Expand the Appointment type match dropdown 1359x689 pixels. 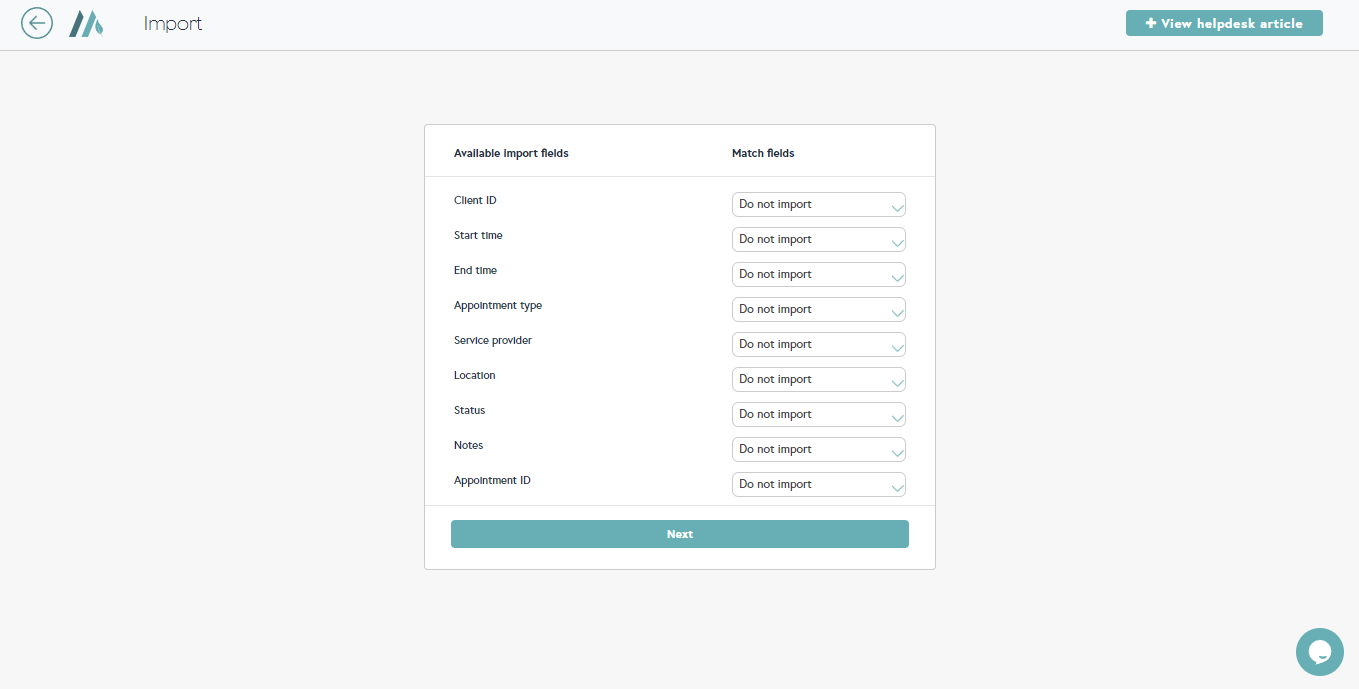[x=818, y=310]
